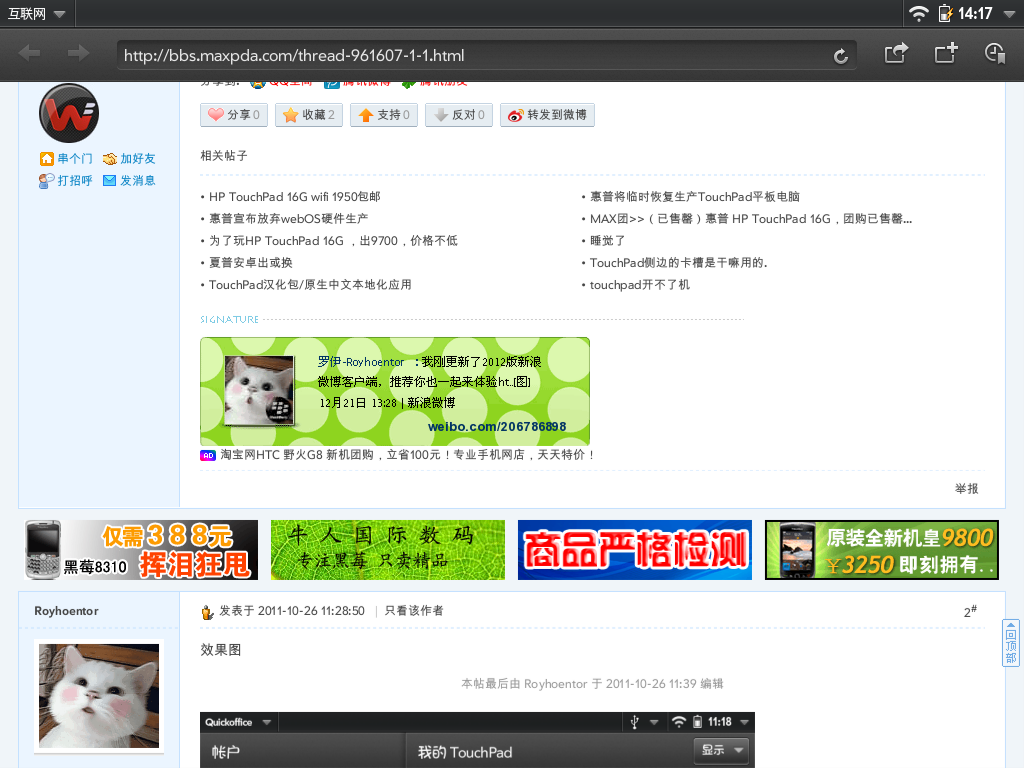Click the 分享 heart button

(234, 115)
